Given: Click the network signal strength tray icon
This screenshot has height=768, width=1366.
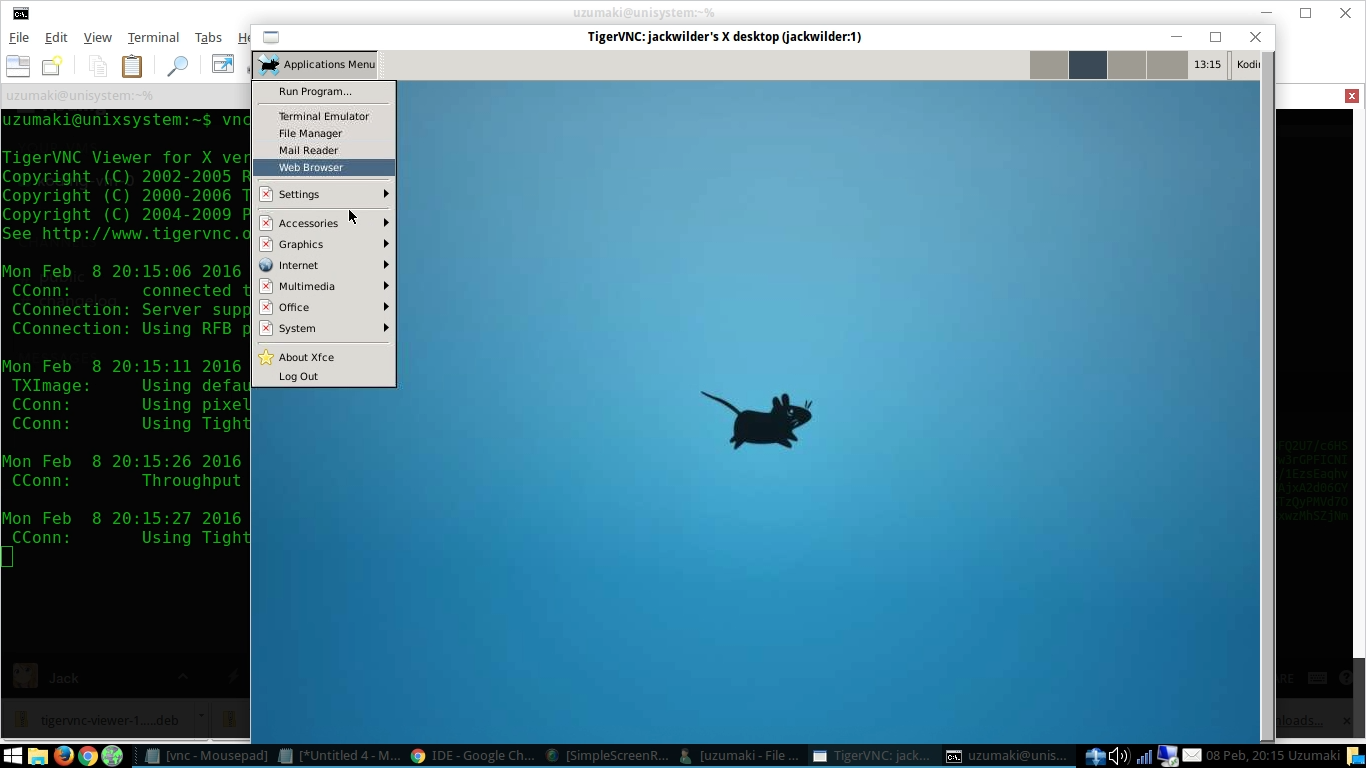Looking at the screenshot, I should point(1143,756).
